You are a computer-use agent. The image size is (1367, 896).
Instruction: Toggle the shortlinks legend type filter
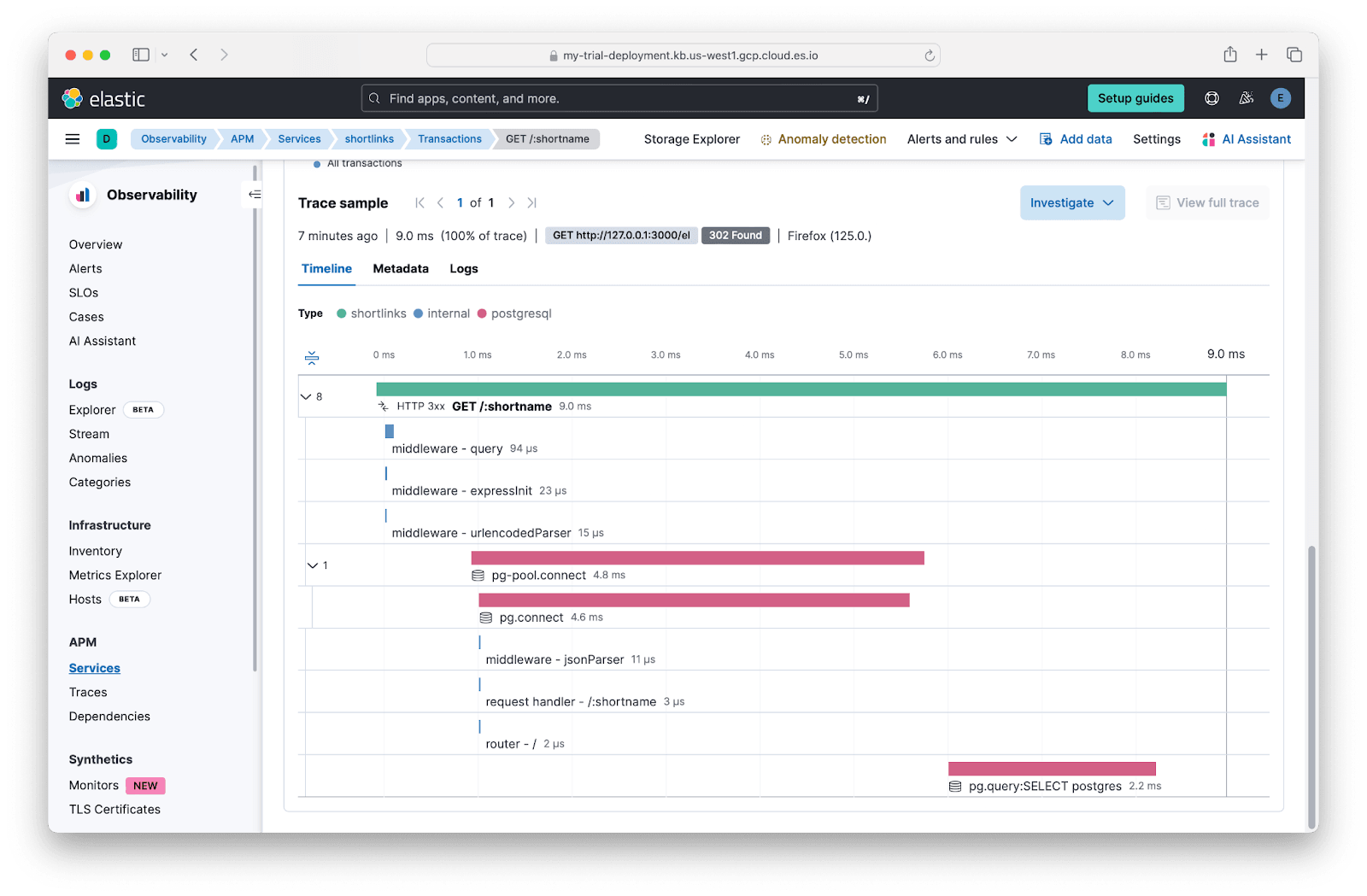(372, 313)
